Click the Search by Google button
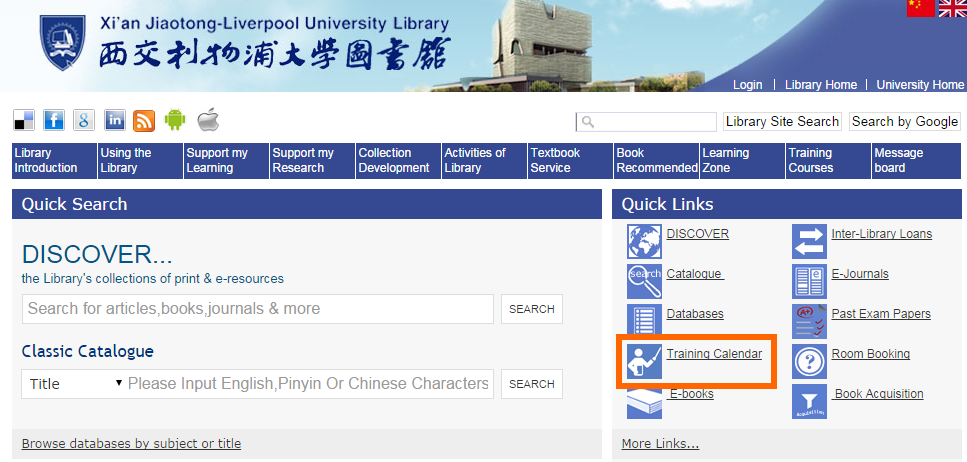The image size is (967, 462). (x=905, y=122)
